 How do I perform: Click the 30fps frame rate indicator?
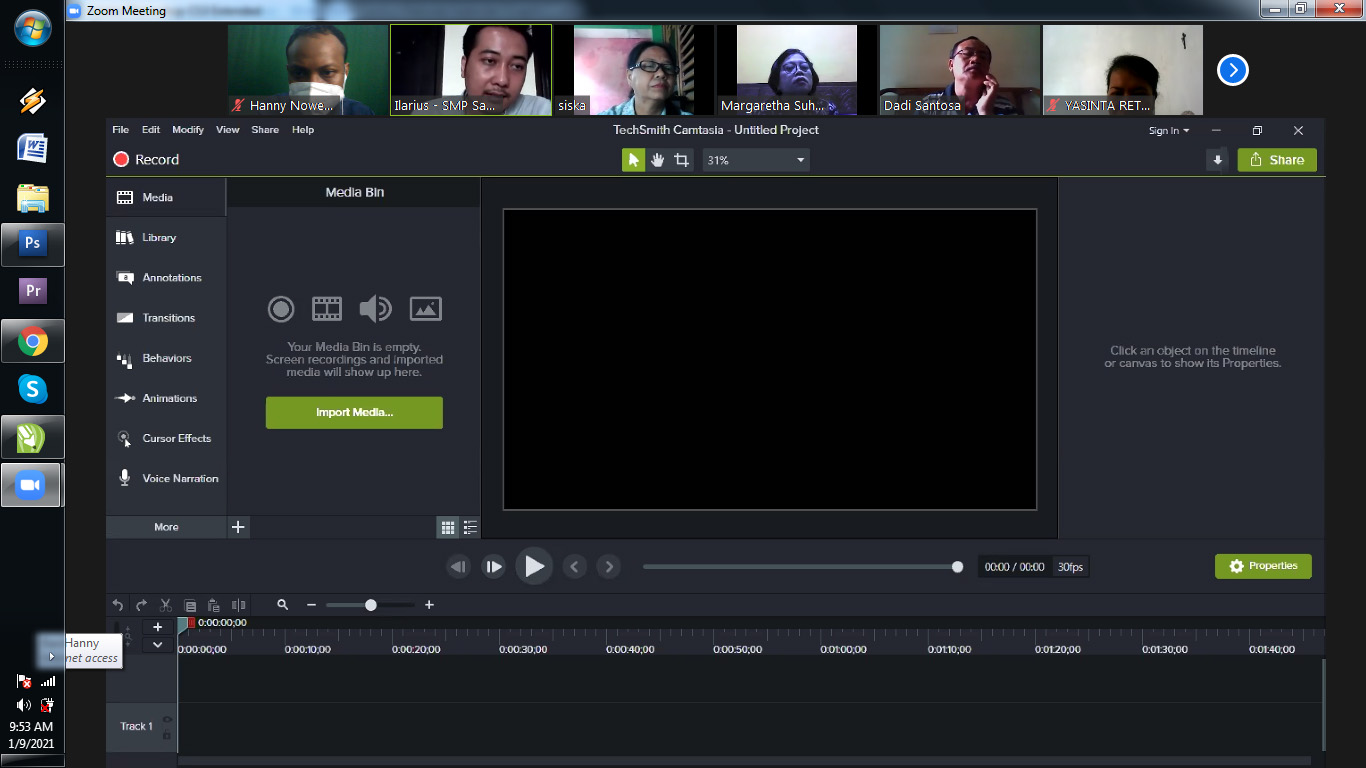click(1070, 567)
